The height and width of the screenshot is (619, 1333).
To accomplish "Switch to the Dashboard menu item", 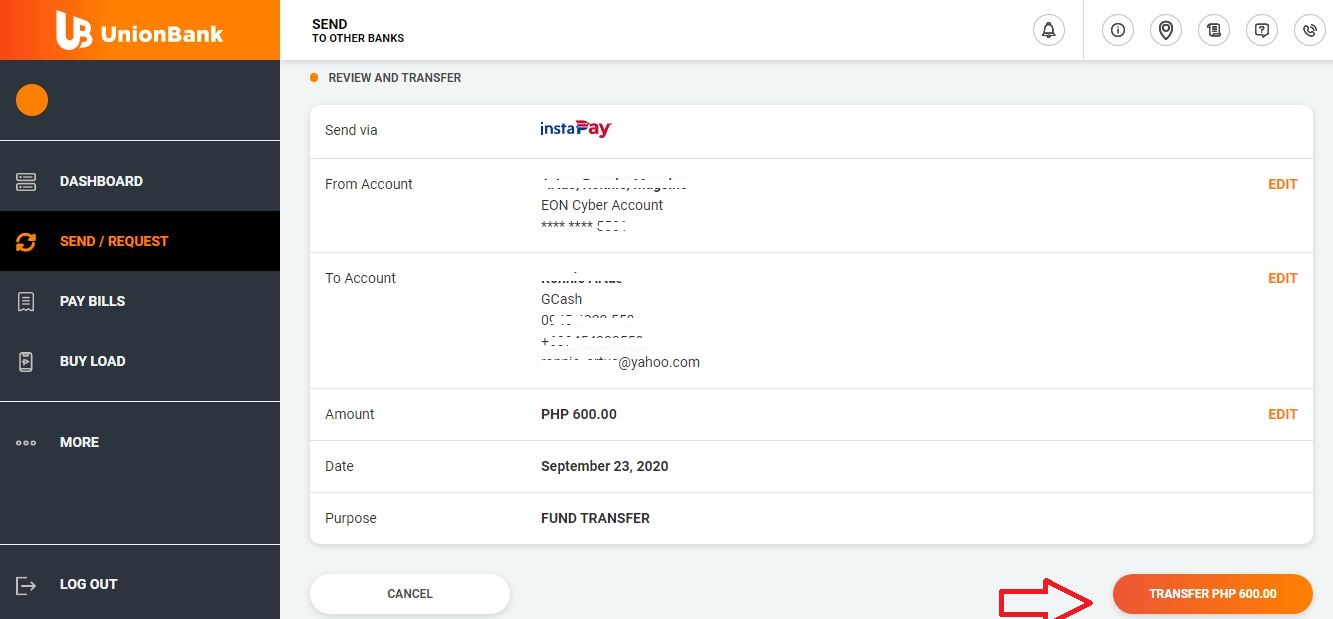I will coord(101,181).
